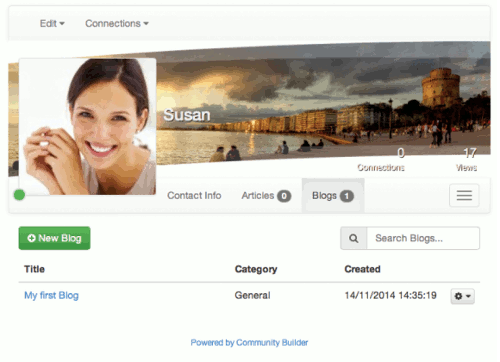This screenshot has width=500, height=362.
Task: Open the Connections dropdown menu
Action: pyautogui.click(x=117, y=24)
